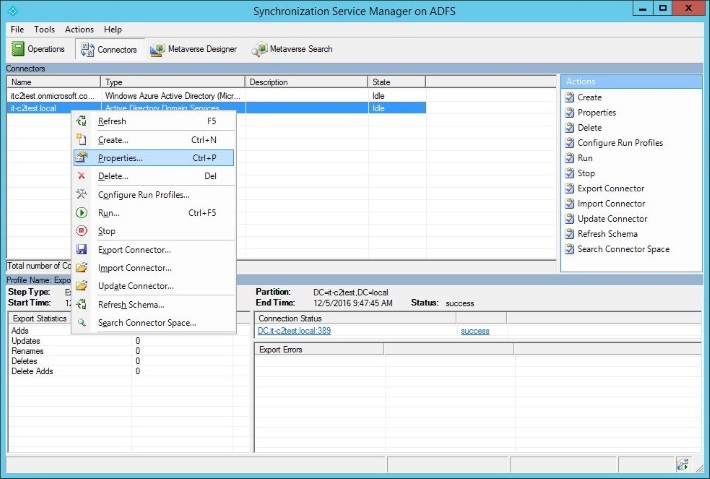The height and width of the screenshot is (479, 710).
Task: Click the Import Connector folder icon
Action: pyautogui.click(x=82, y=268)
